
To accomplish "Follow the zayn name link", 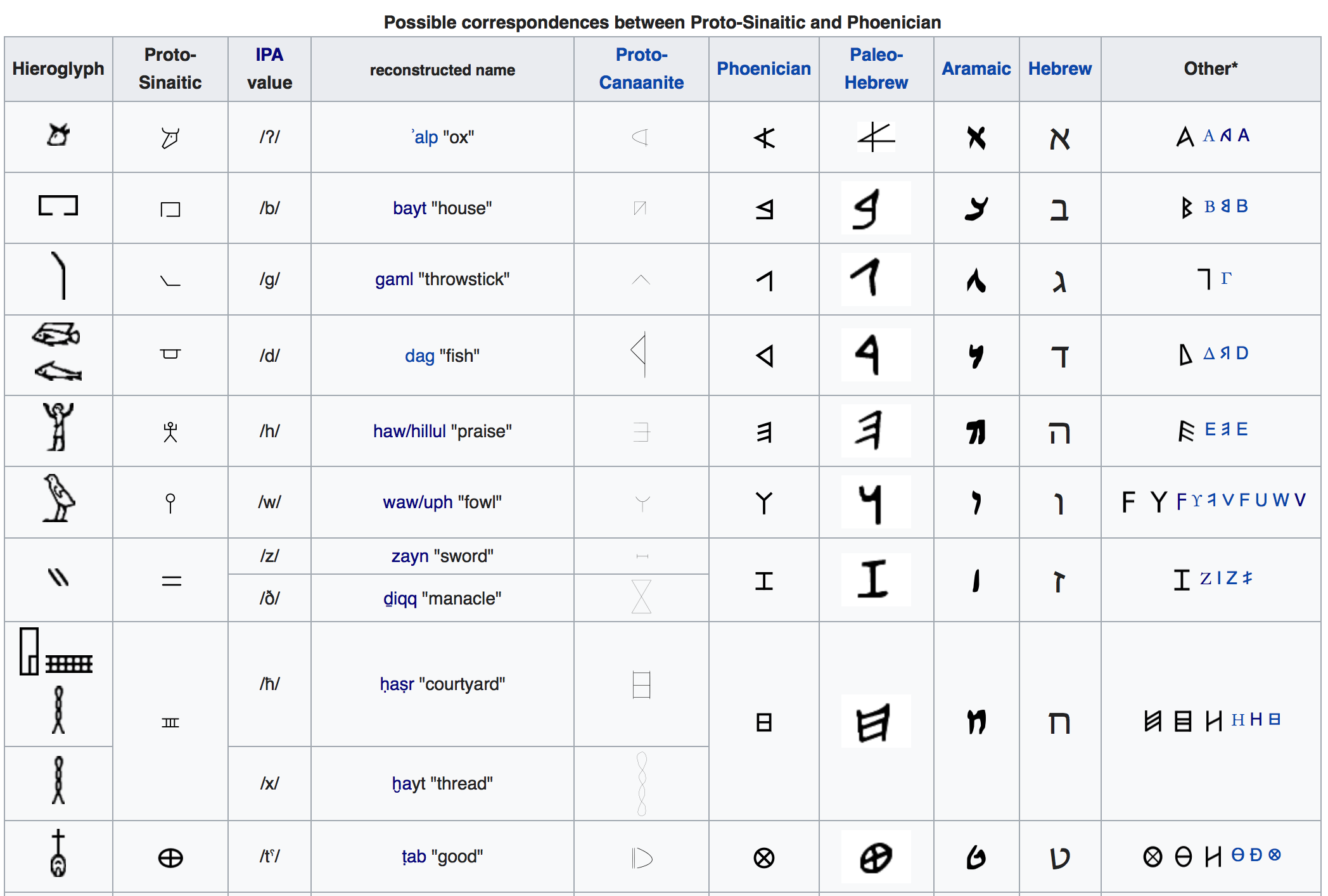I will point(409,556).
